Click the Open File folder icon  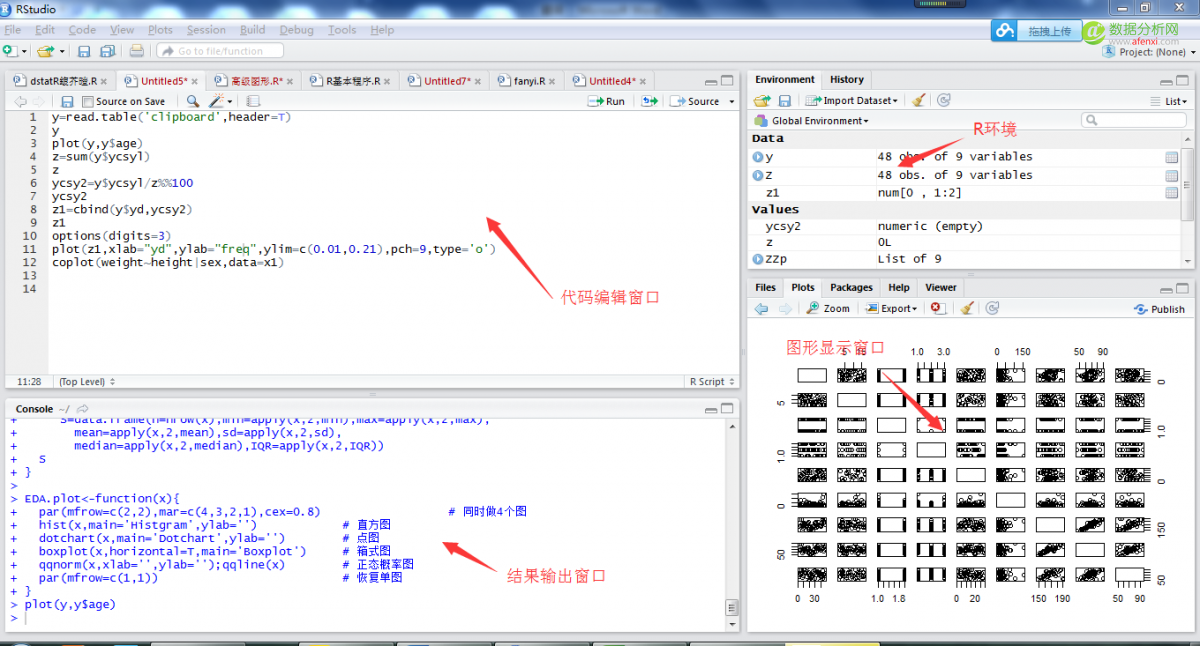pos(44,51)
